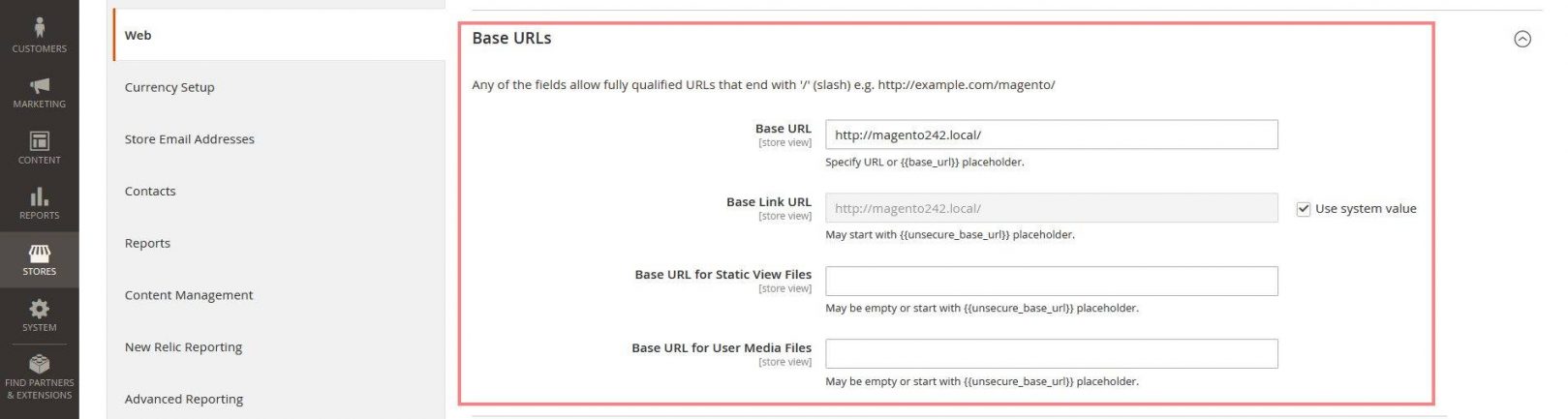Image resolution: width=1568 pixels, height=419 pixels.
Task: Open the Content layout icon
Action: point(39,141)
